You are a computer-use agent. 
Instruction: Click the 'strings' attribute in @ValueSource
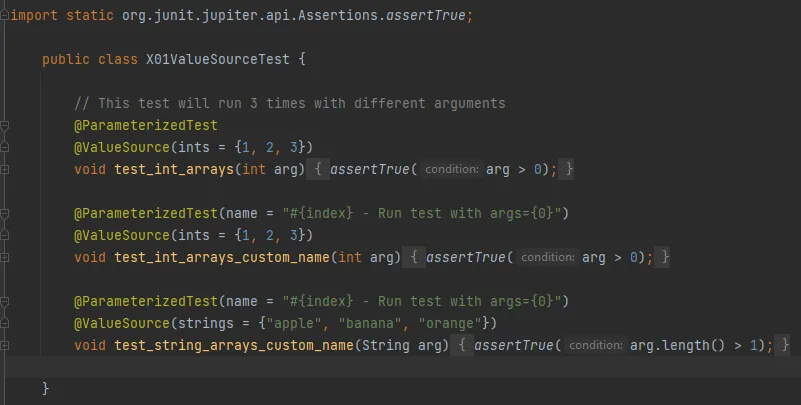(206, 323)
